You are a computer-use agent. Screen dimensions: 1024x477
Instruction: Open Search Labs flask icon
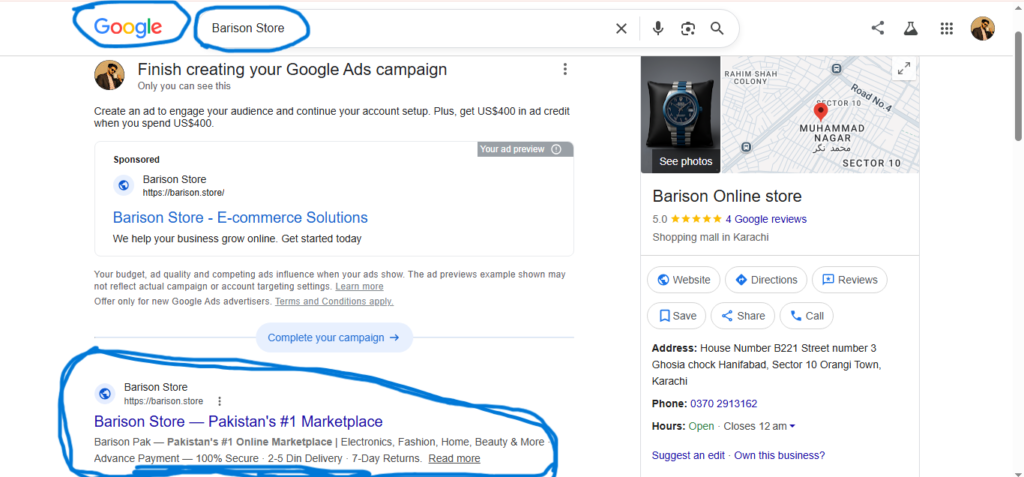point(910,28)
